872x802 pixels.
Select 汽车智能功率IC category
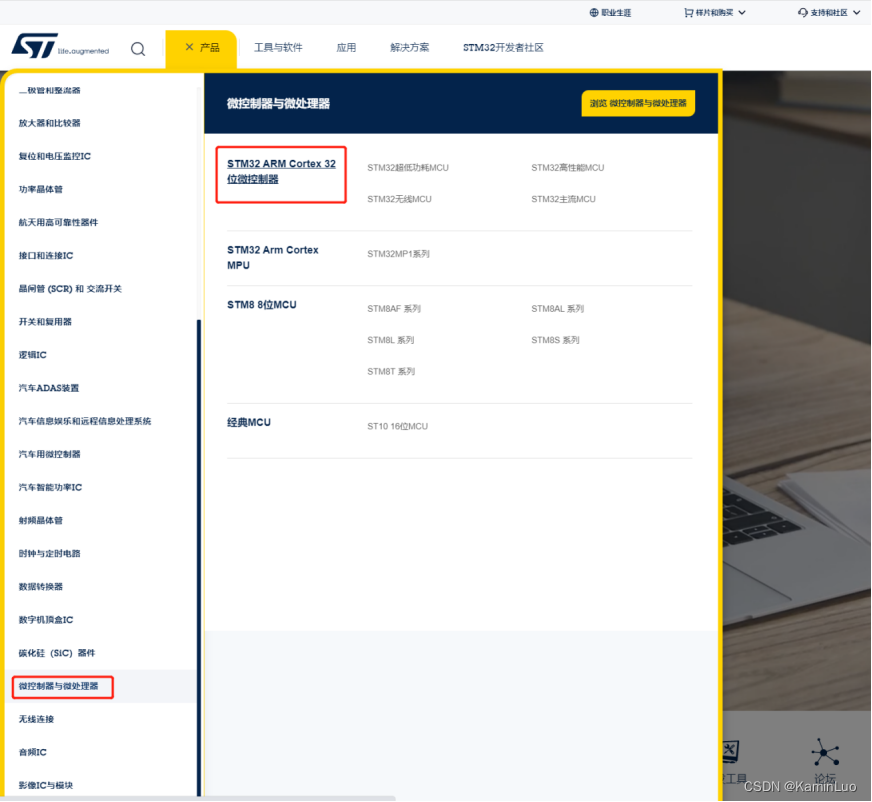50,487
